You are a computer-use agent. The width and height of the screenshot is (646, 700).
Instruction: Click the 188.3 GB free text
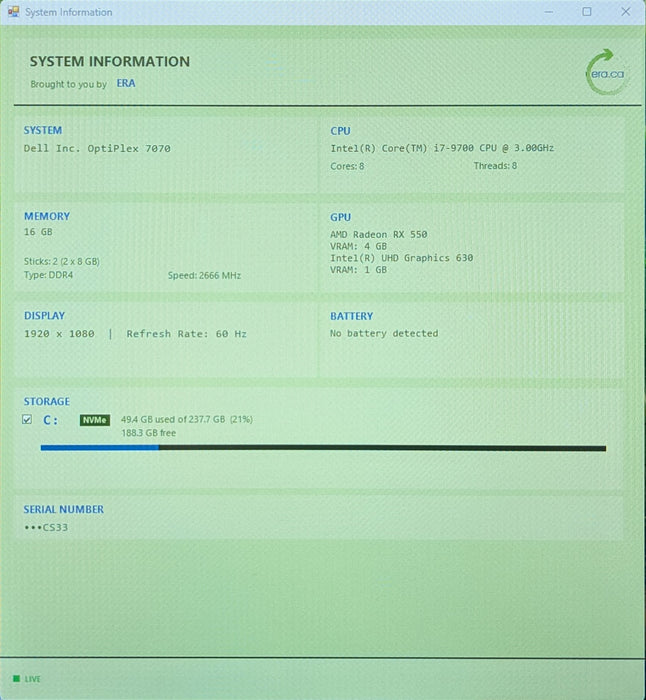click(x=149, y=433)
